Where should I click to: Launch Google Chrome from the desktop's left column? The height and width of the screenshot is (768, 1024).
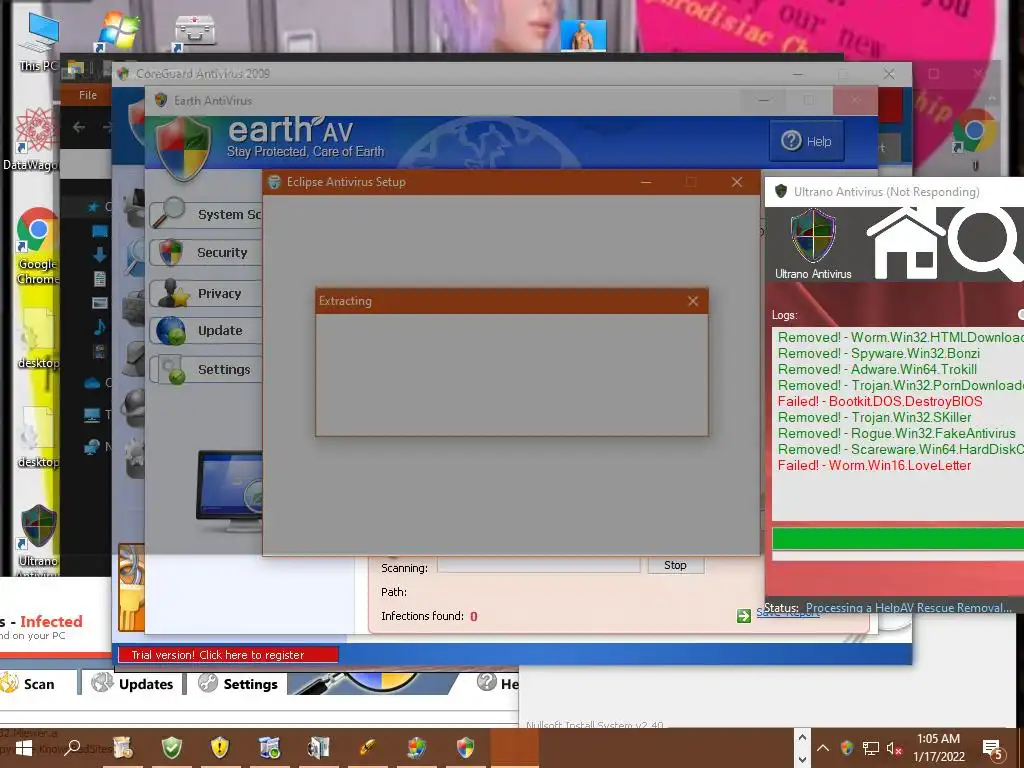(x=37, y=246)
